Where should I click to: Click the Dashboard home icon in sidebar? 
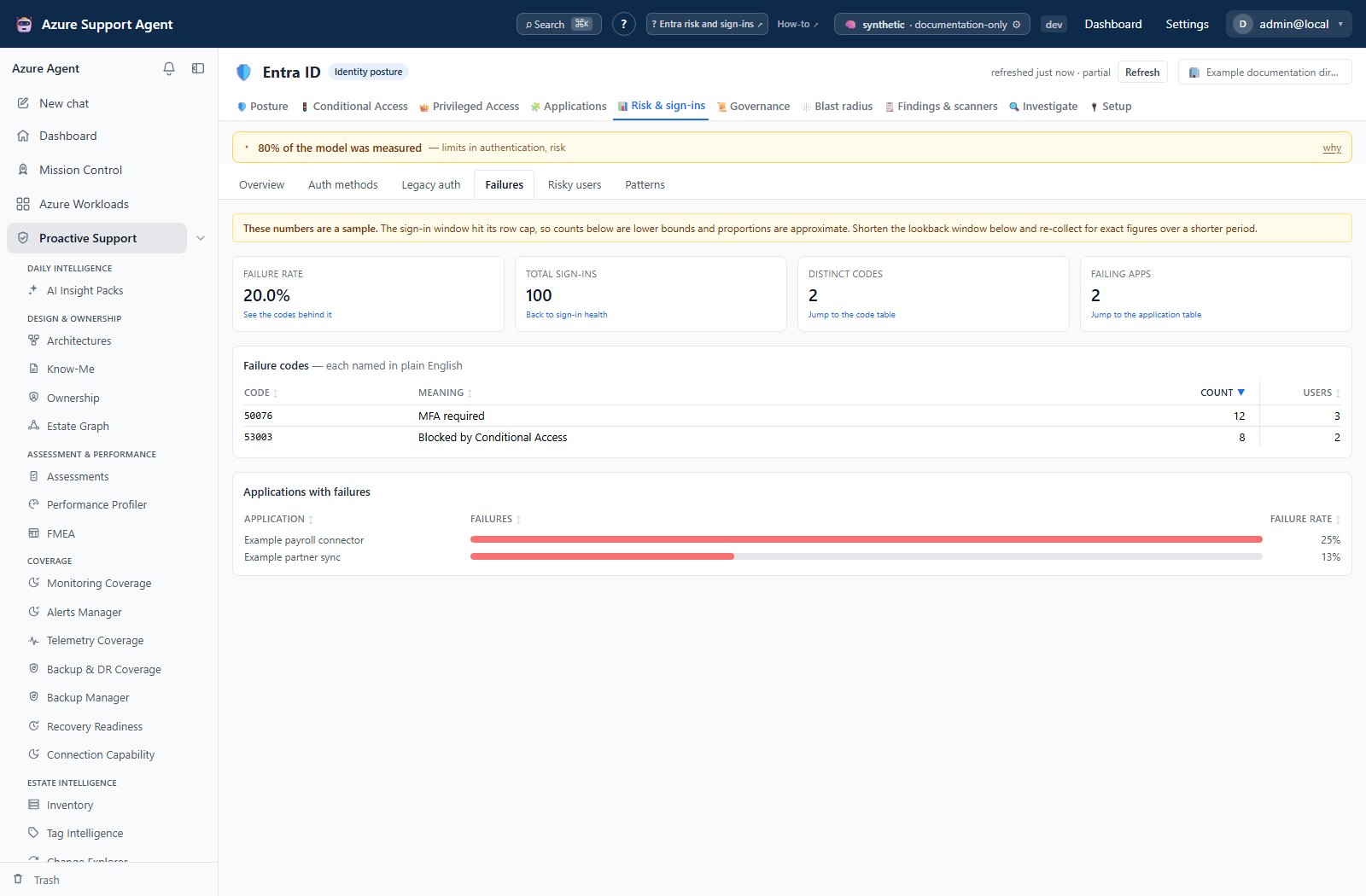tap(23, 136)
